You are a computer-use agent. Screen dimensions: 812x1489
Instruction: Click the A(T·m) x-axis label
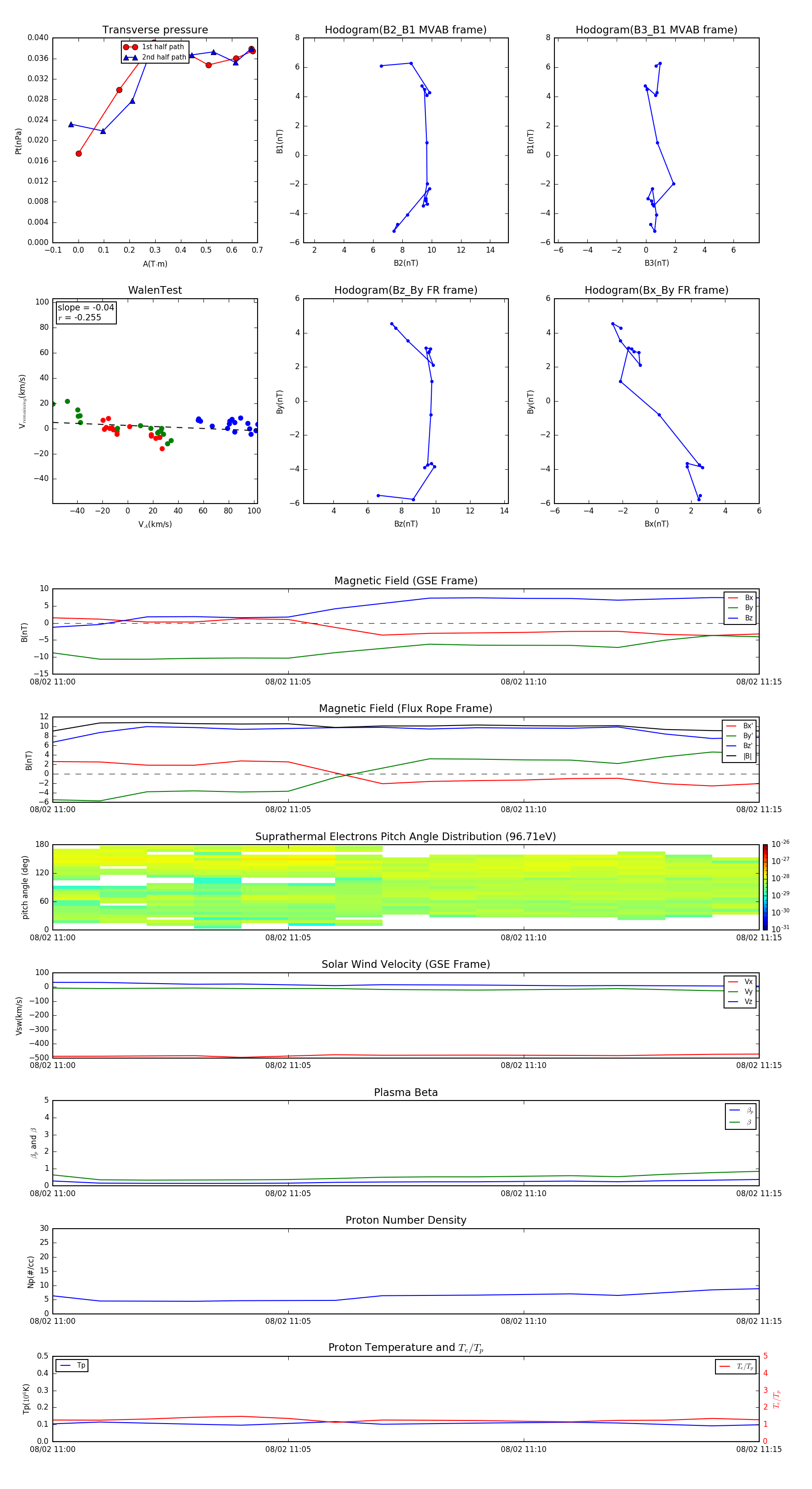coord(155,264)
